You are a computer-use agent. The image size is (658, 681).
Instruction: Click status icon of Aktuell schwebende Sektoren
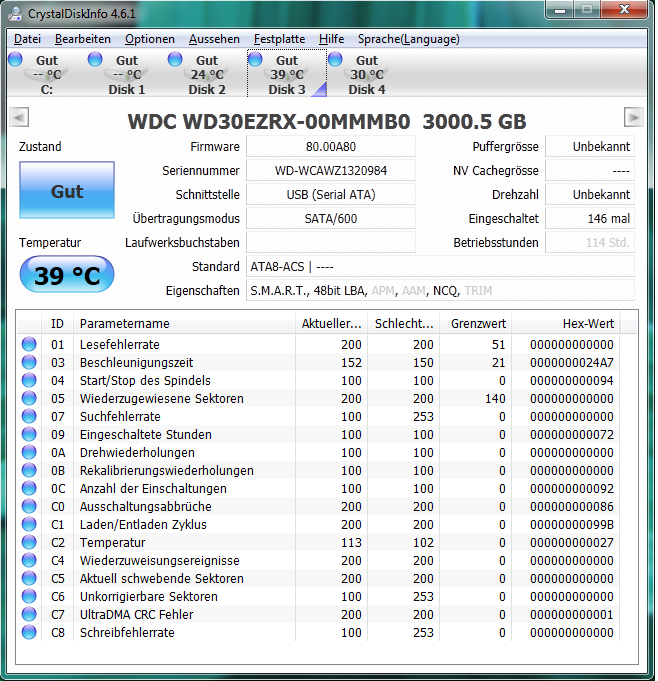[x=29, y=578]
